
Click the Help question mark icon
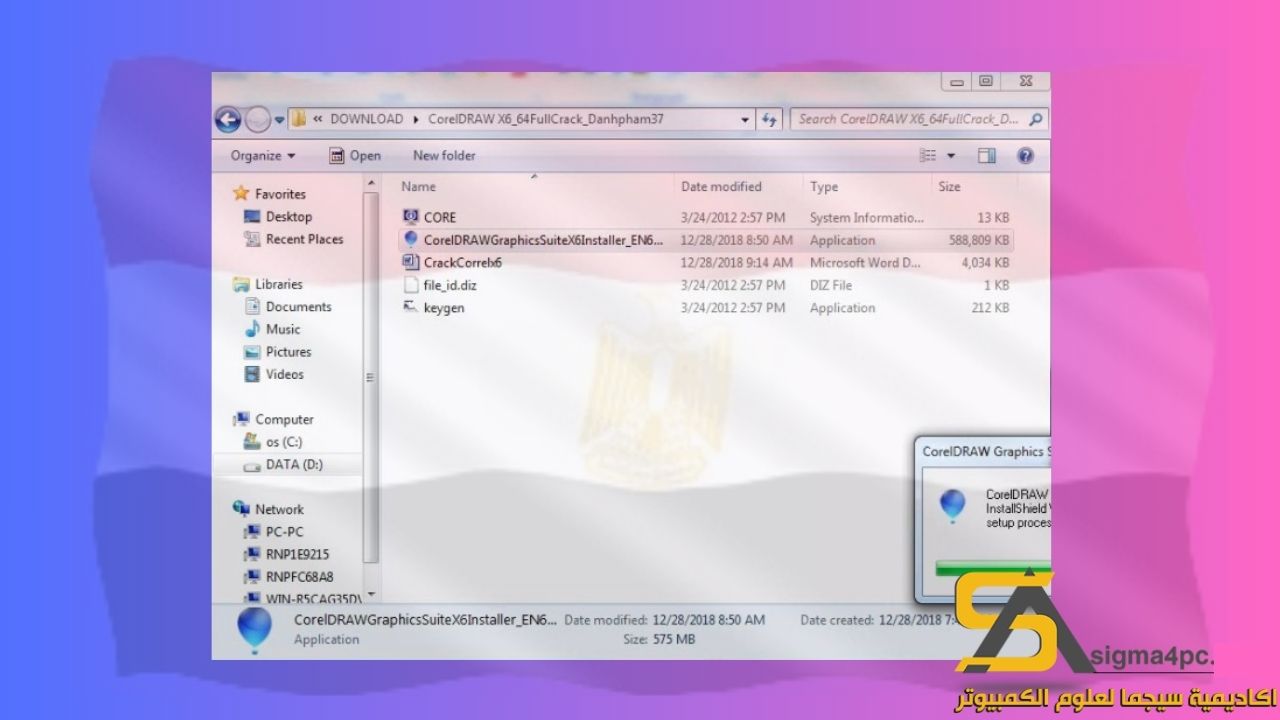click(1025, 156)
